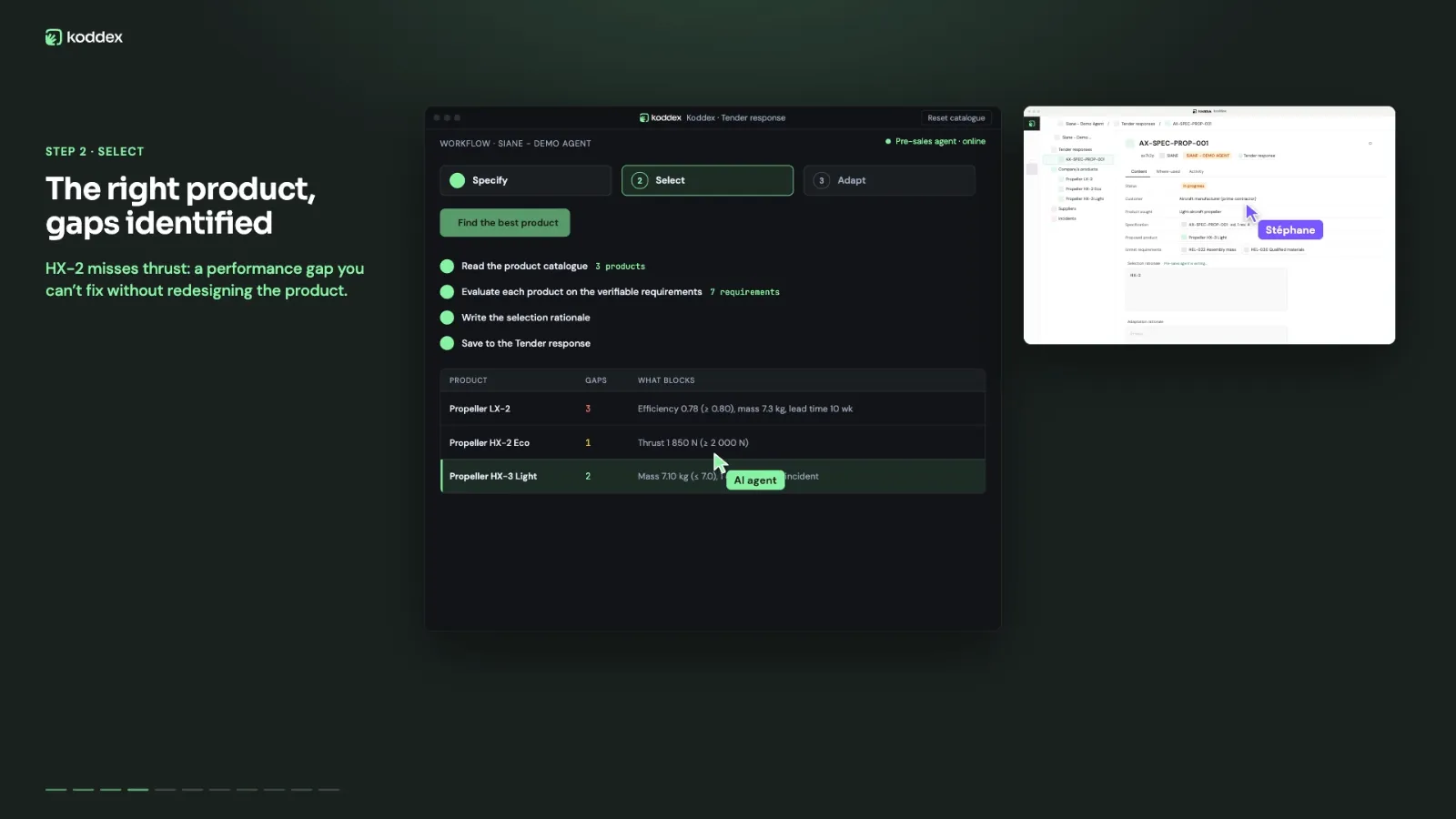Image resolution: width=1456 pixels, height=819 pixels.
Task: Click the fourth slide progress indicator dash
Action: click(x=137, y=790)
